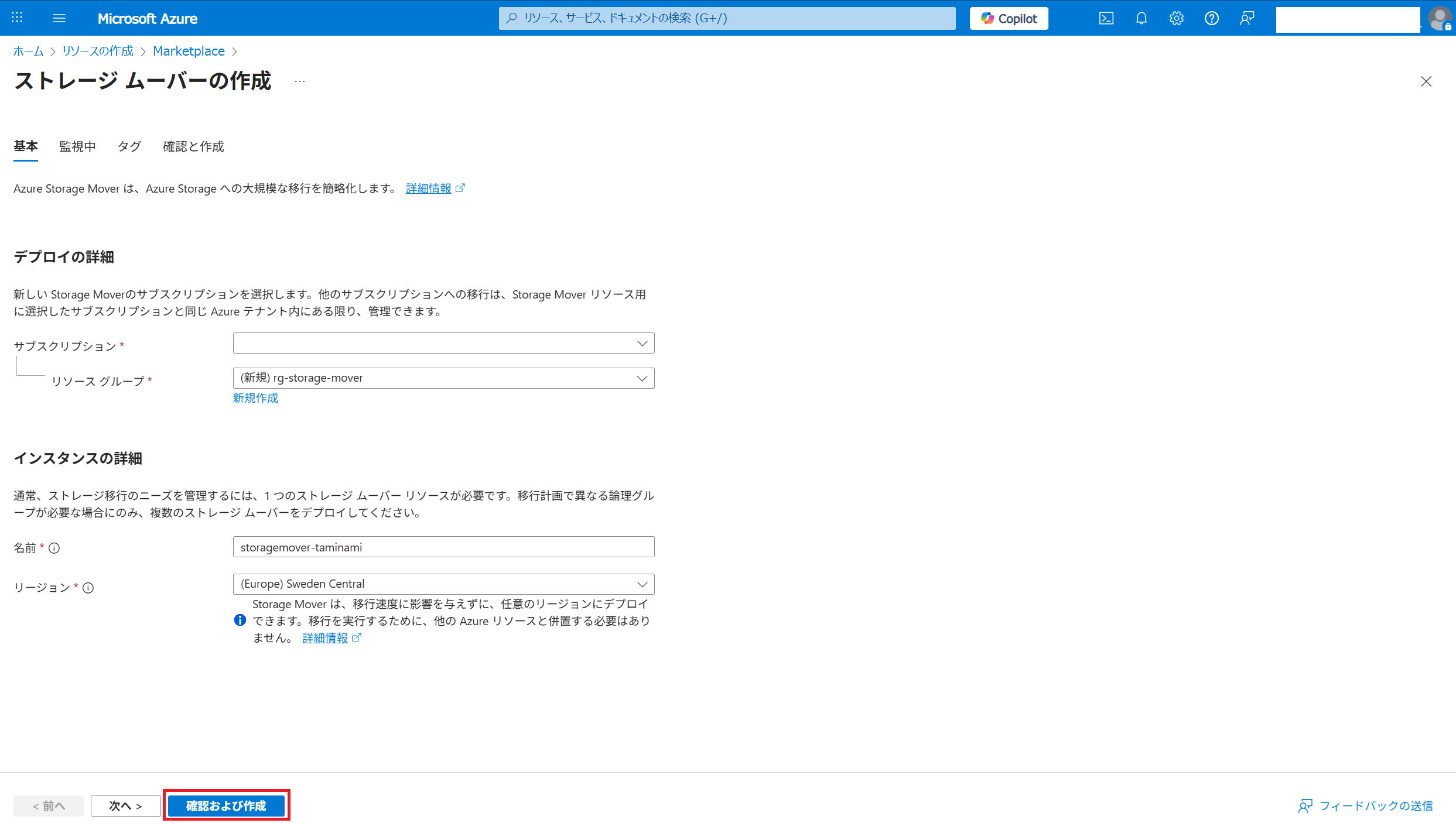The height and width of the screenshot is (823, 1456).
Task: Open the Azure portal apps grid icon
Action: (17, 18)
